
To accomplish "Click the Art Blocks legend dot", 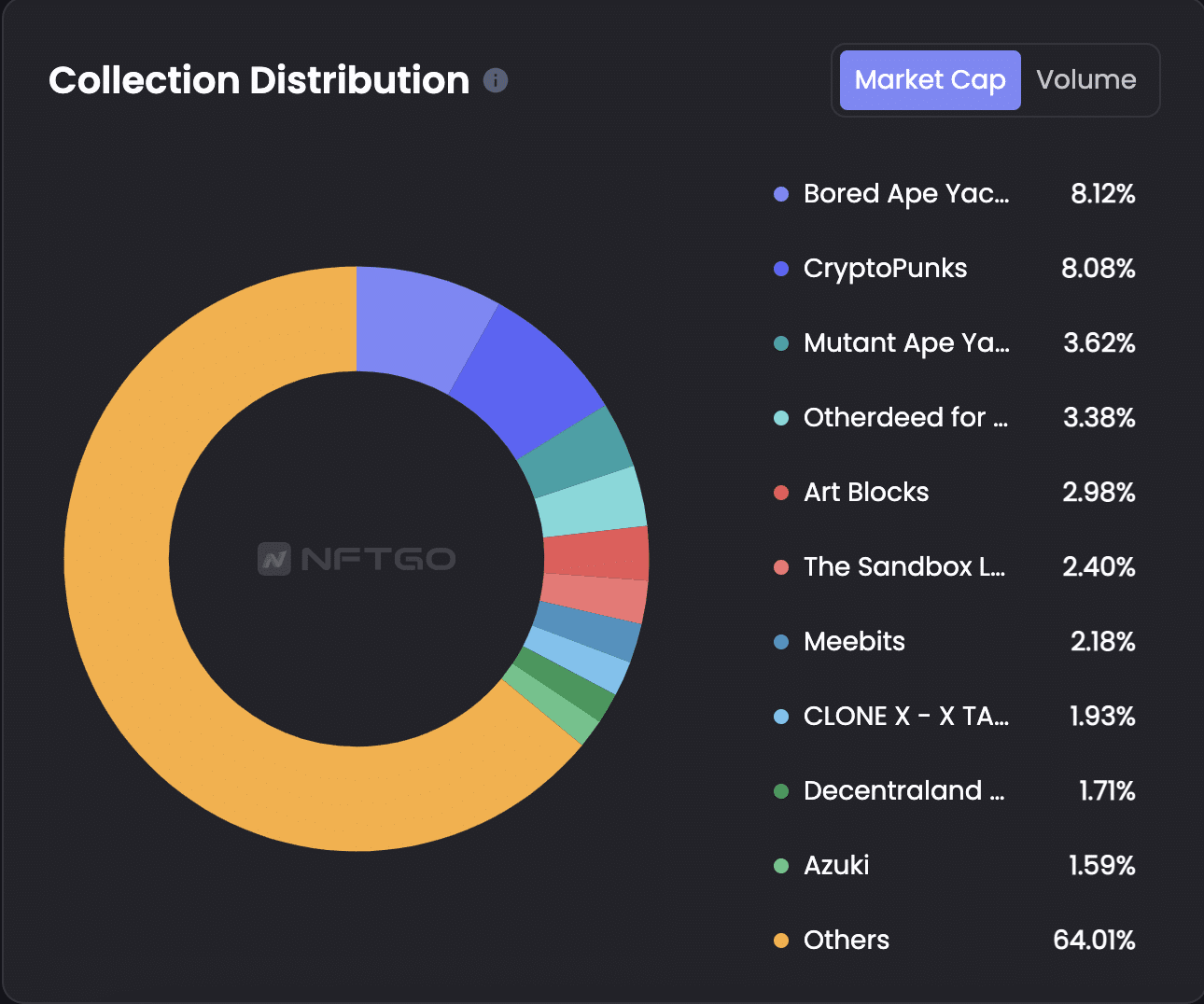I will pyautogui.click(x=780, y=494).
